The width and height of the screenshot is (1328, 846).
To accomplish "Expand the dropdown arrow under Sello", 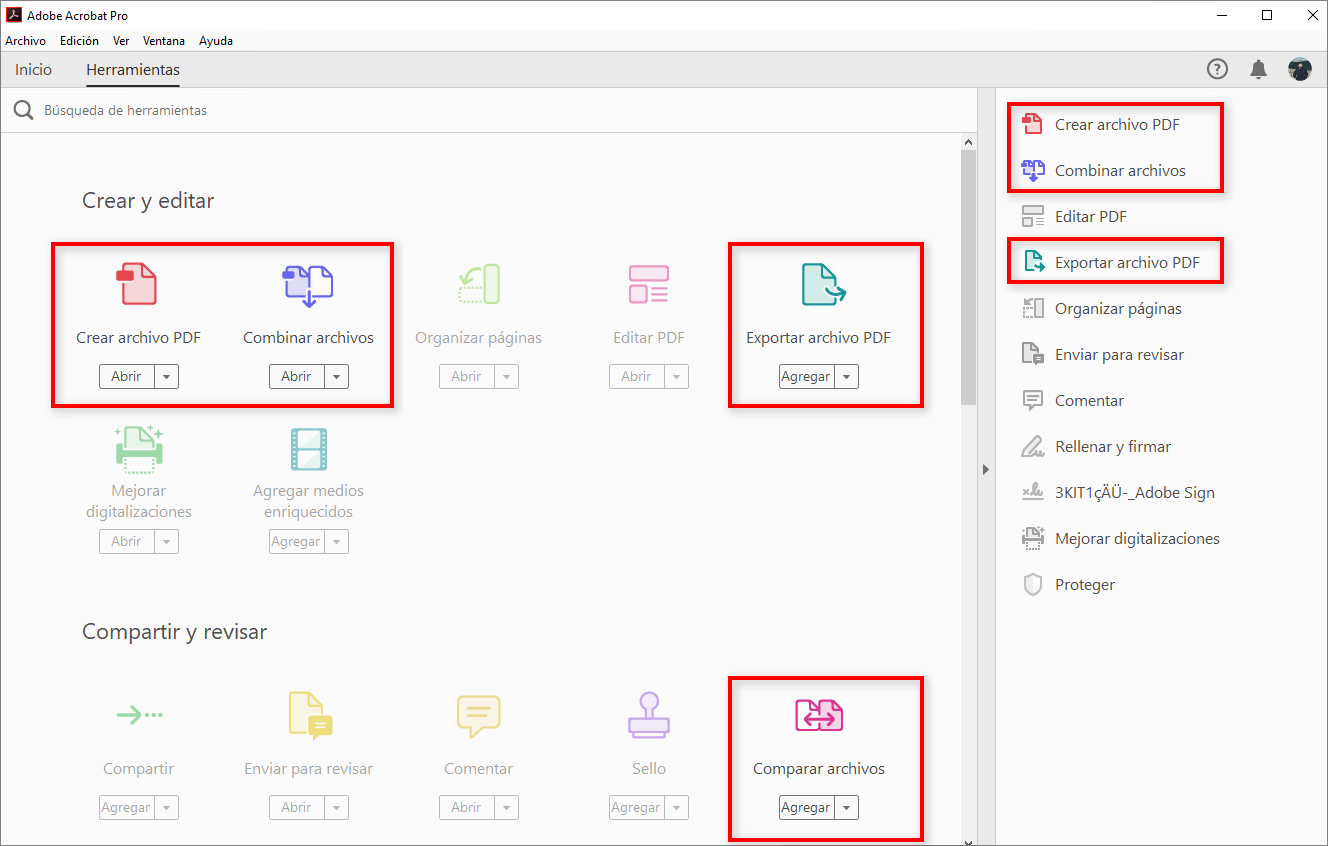I will click(x=676, y=808).
